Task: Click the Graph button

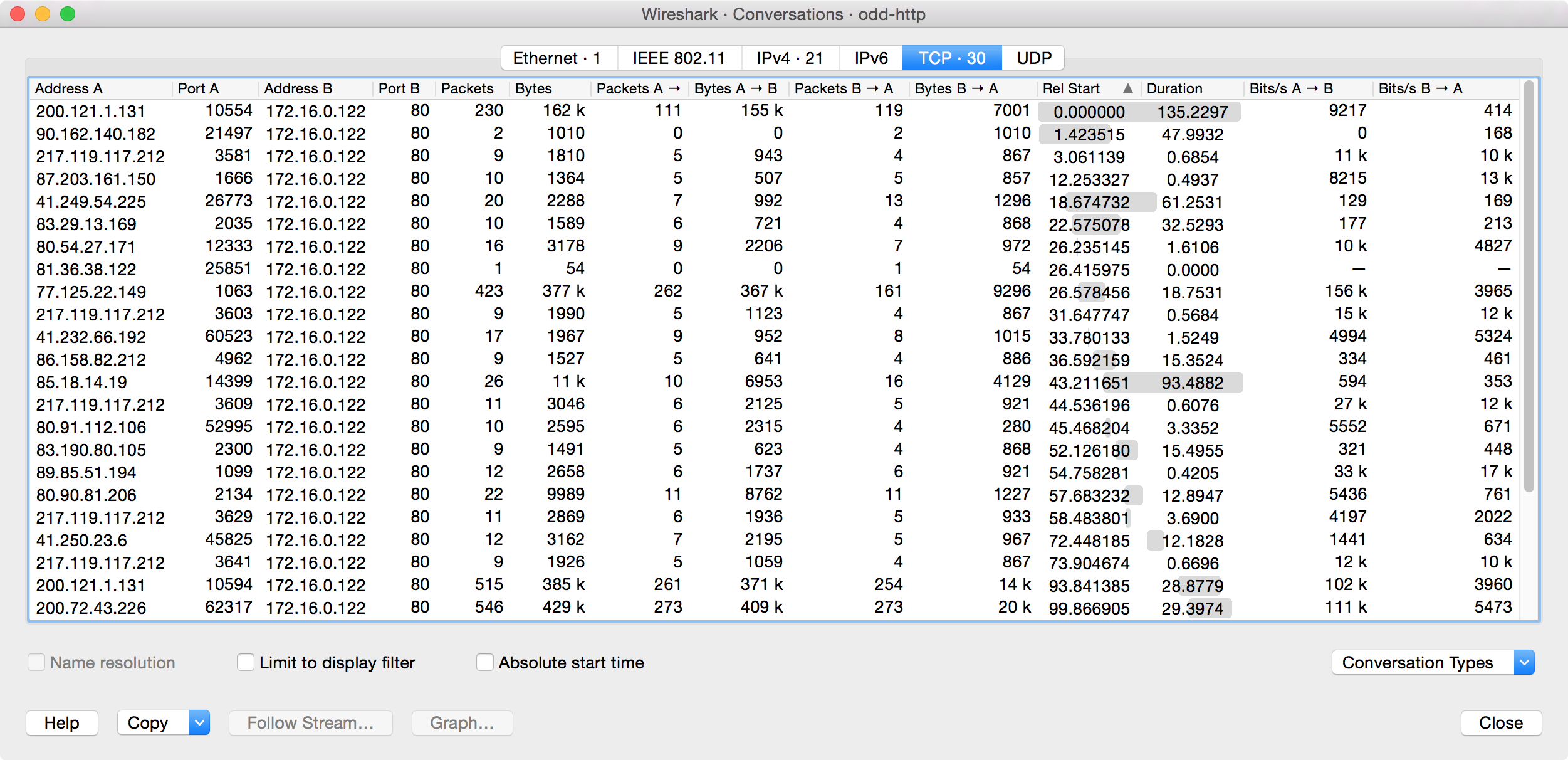Action: coord(462,722)
